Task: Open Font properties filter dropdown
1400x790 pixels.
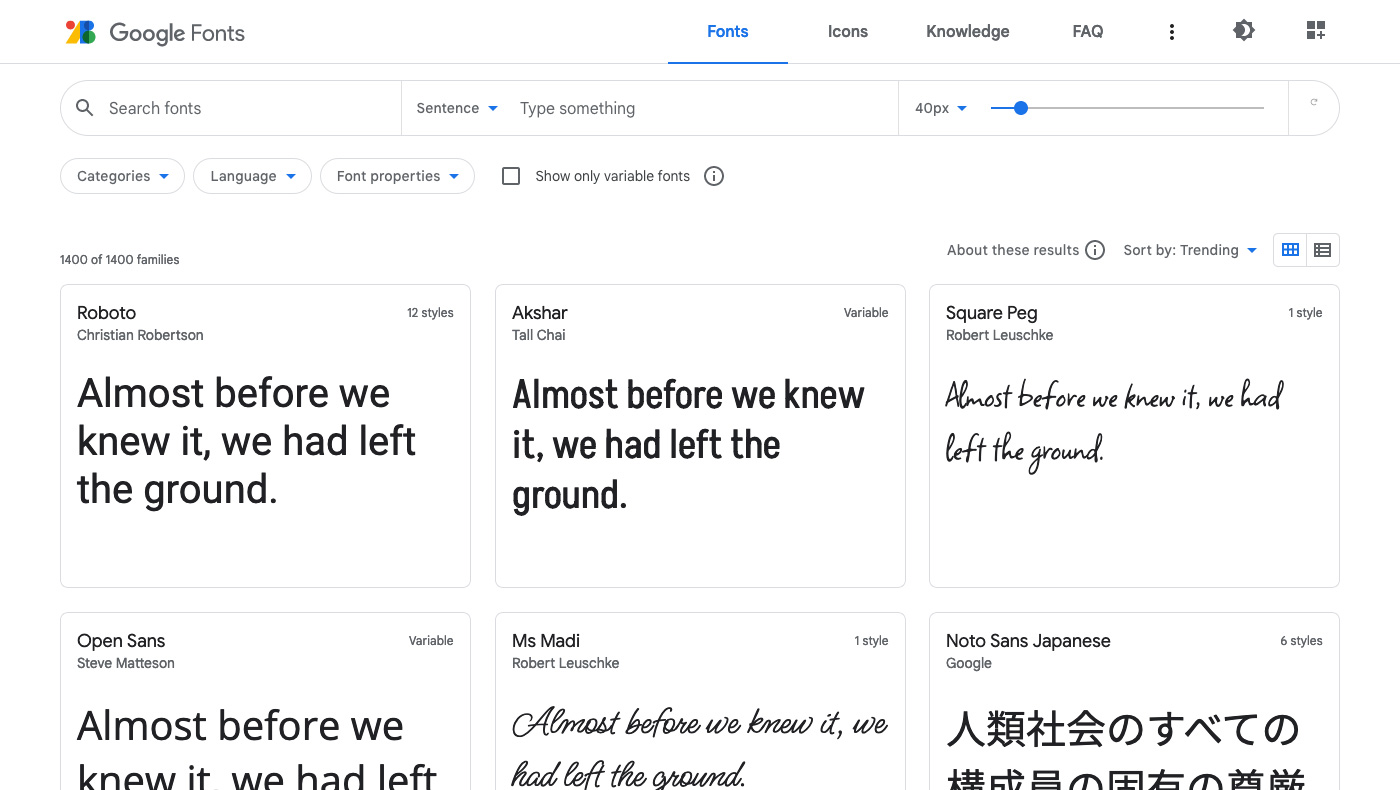Action: pyautogui.click(x=397, y=176)
